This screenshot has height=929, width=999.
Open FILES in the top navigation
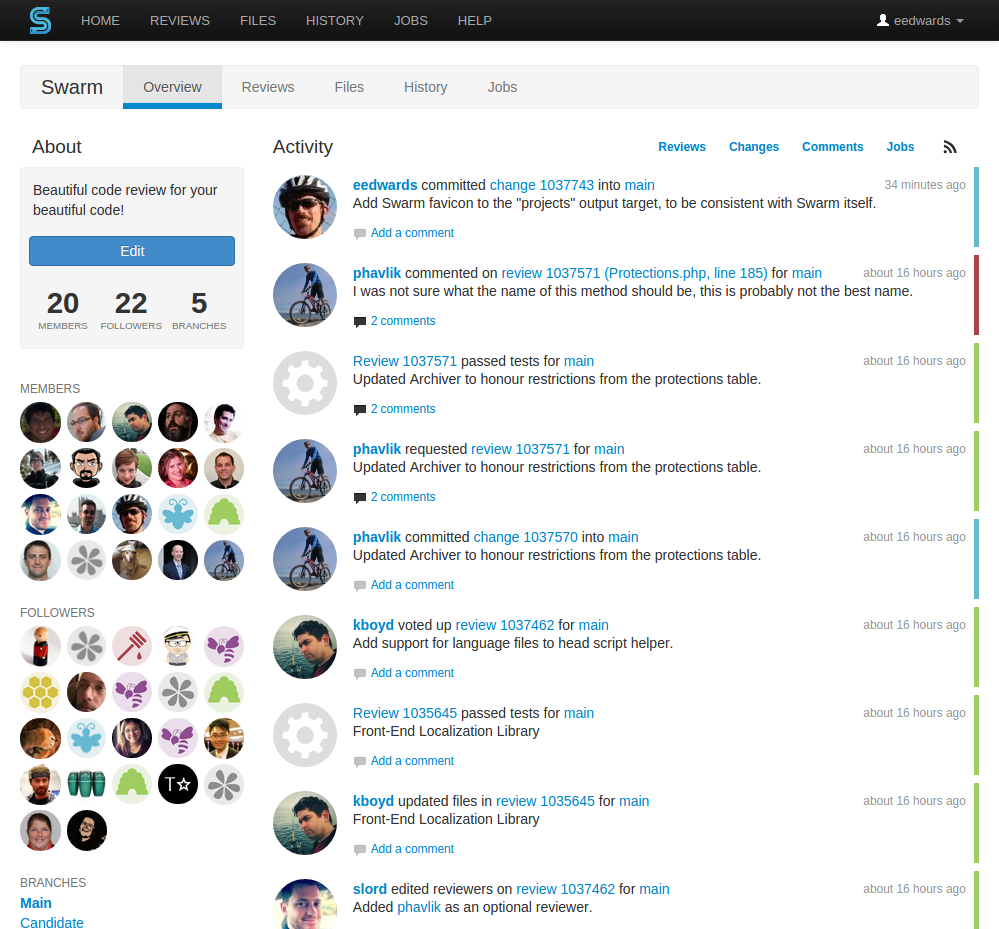coord(257,20)
